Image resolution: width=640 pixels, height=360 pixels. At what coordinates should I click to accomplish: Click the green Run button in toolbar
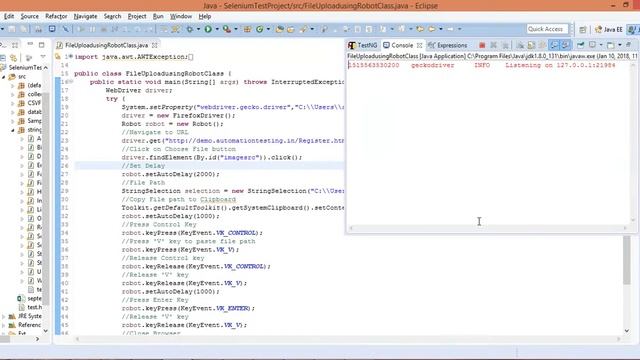click(x=208, y=29)
